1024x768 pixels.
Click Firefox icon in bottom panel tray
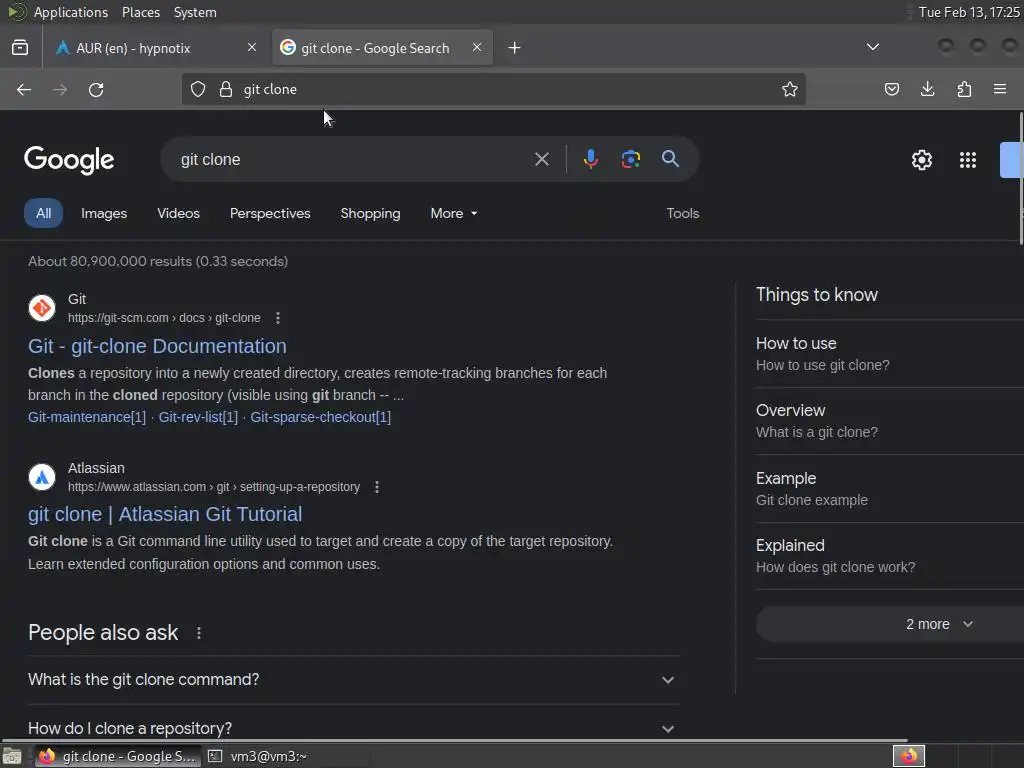tap(909, 756)
